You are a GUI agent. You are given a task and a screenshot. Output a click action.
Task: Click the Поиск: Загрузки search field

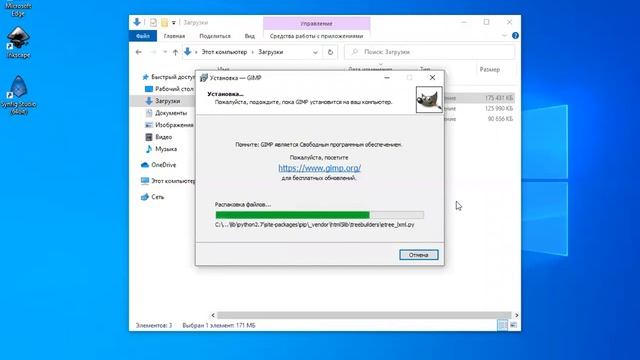429,52
